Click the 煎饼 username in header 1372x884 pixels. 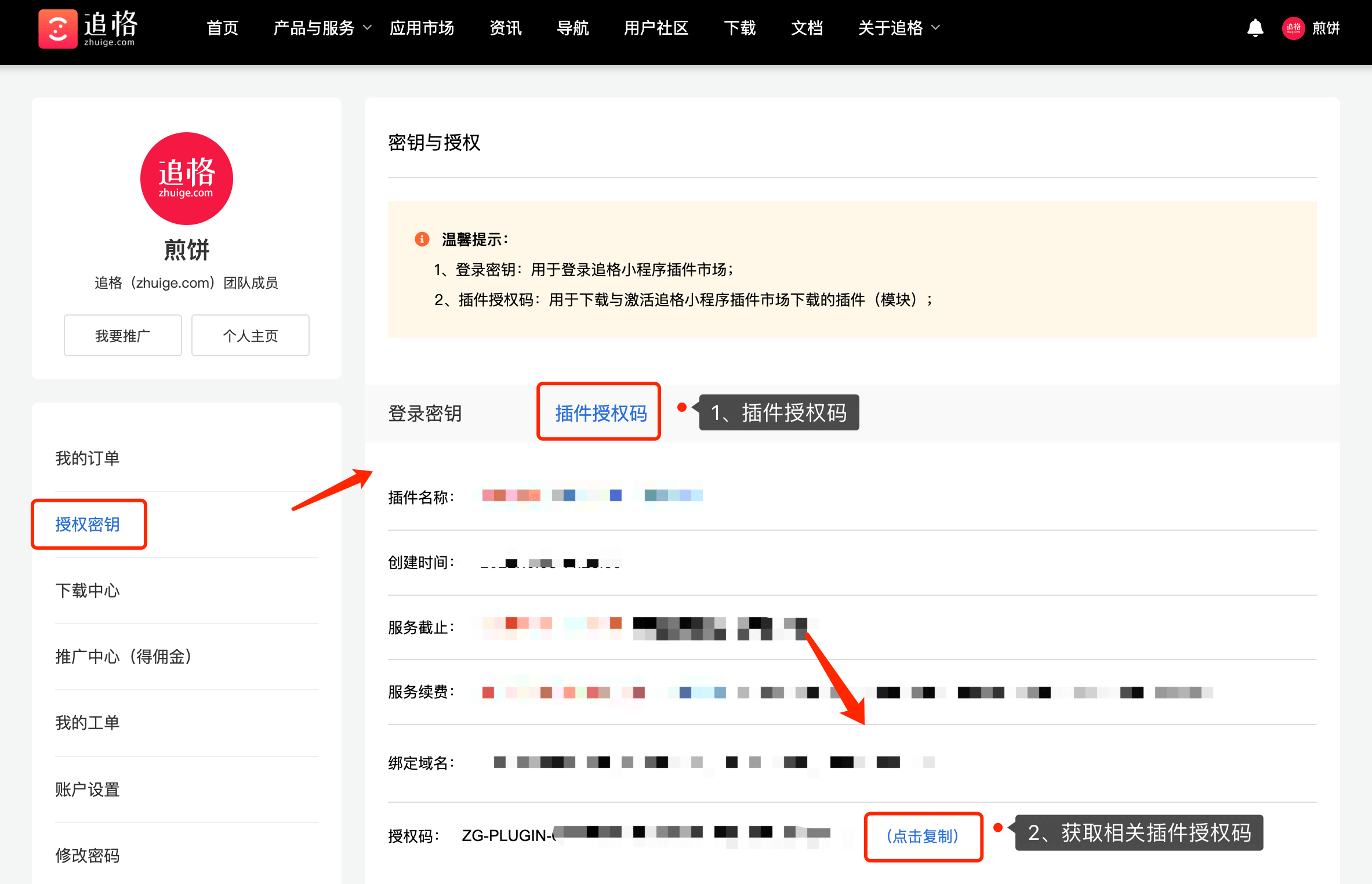click(1326, 28)
